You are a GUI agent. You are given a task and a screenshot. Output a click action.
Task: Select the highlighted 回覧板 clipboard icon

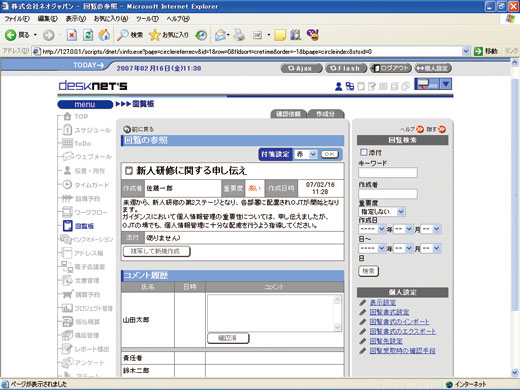click(68, 226)
